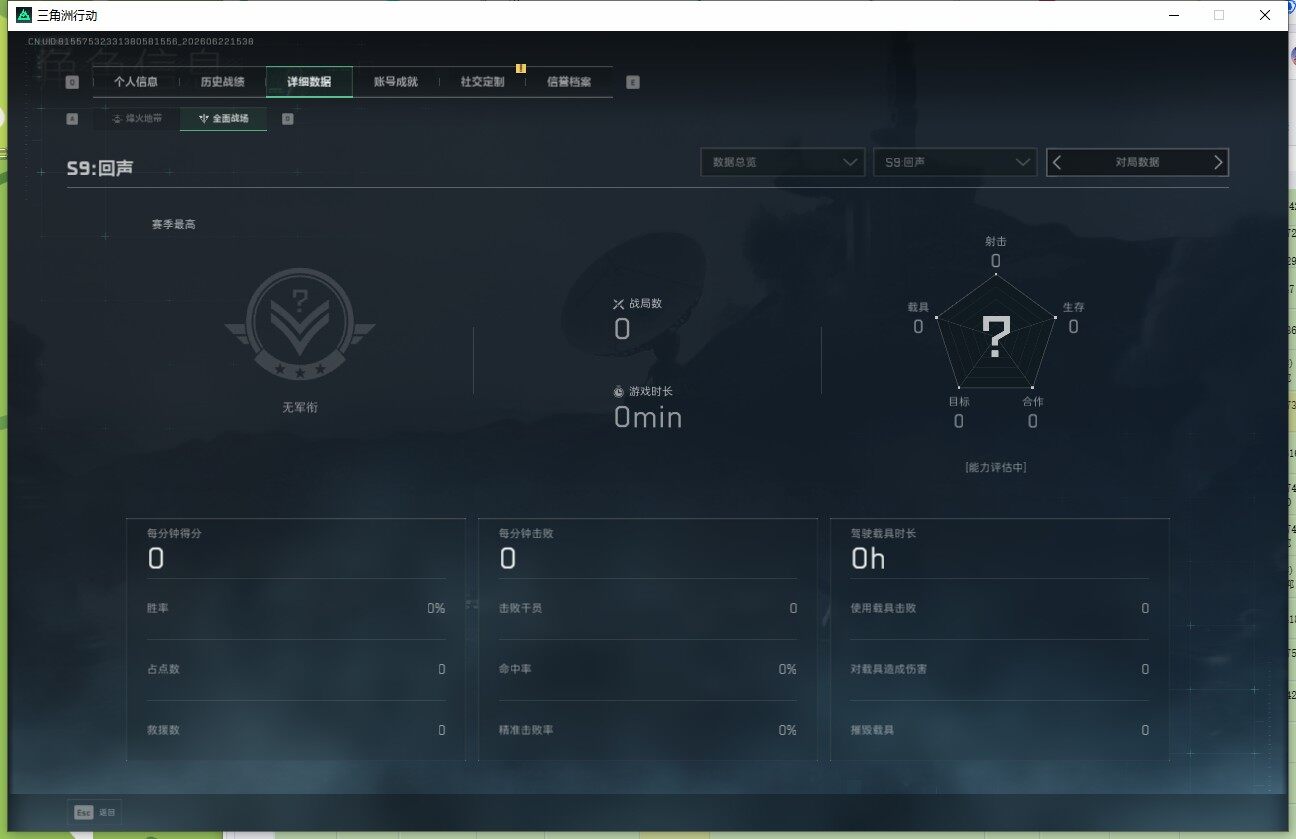The height and width of the screenshot is (839, 1296).
Task: Click the 驾驶载具时长 stat heading
Action: 883,534
